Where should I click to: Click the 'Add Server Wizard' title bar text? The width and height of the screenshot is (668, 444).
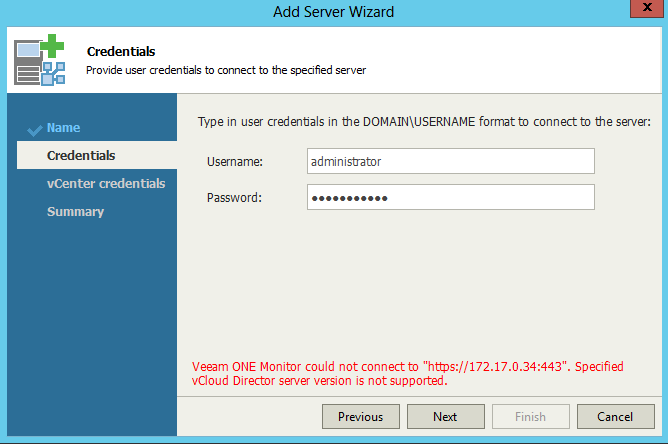pyautogui.click(x=334, y=12)
